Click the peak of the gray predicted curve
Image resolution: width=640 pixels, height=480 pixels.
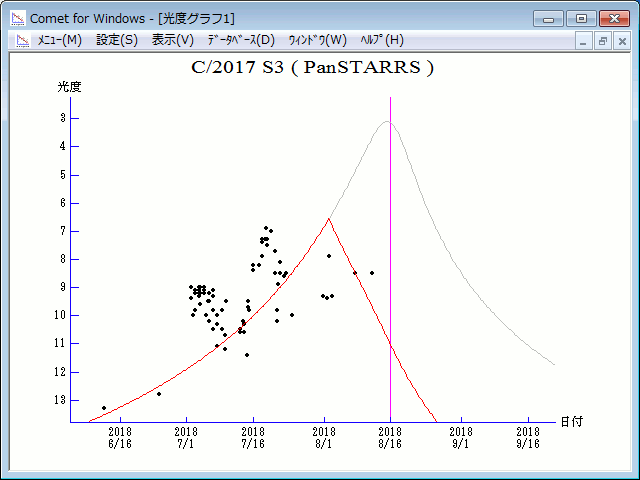pyautogui.click(x=386, y=122)
